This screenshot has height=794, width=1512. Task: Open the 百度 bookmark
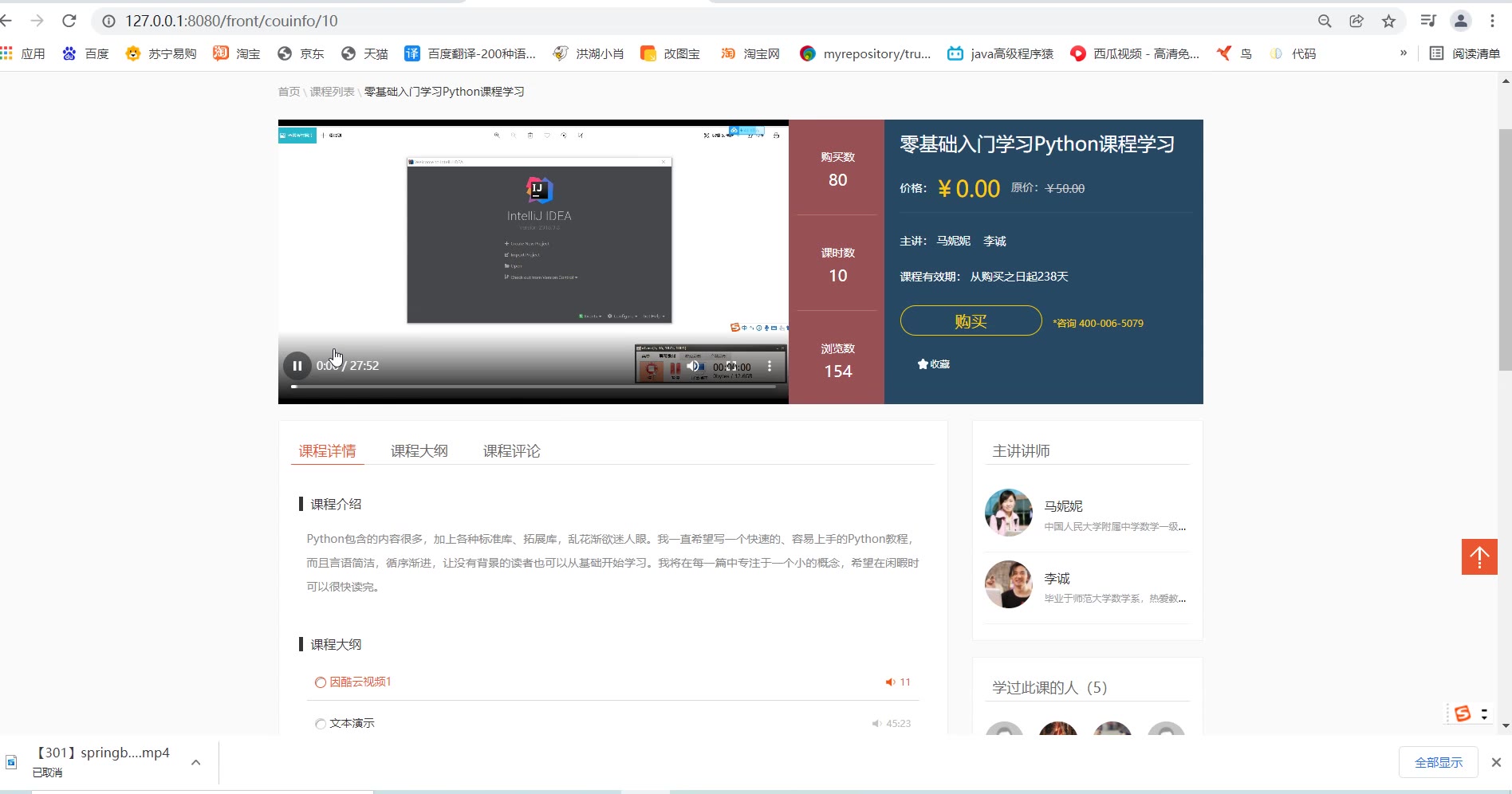tap(85, 53)
